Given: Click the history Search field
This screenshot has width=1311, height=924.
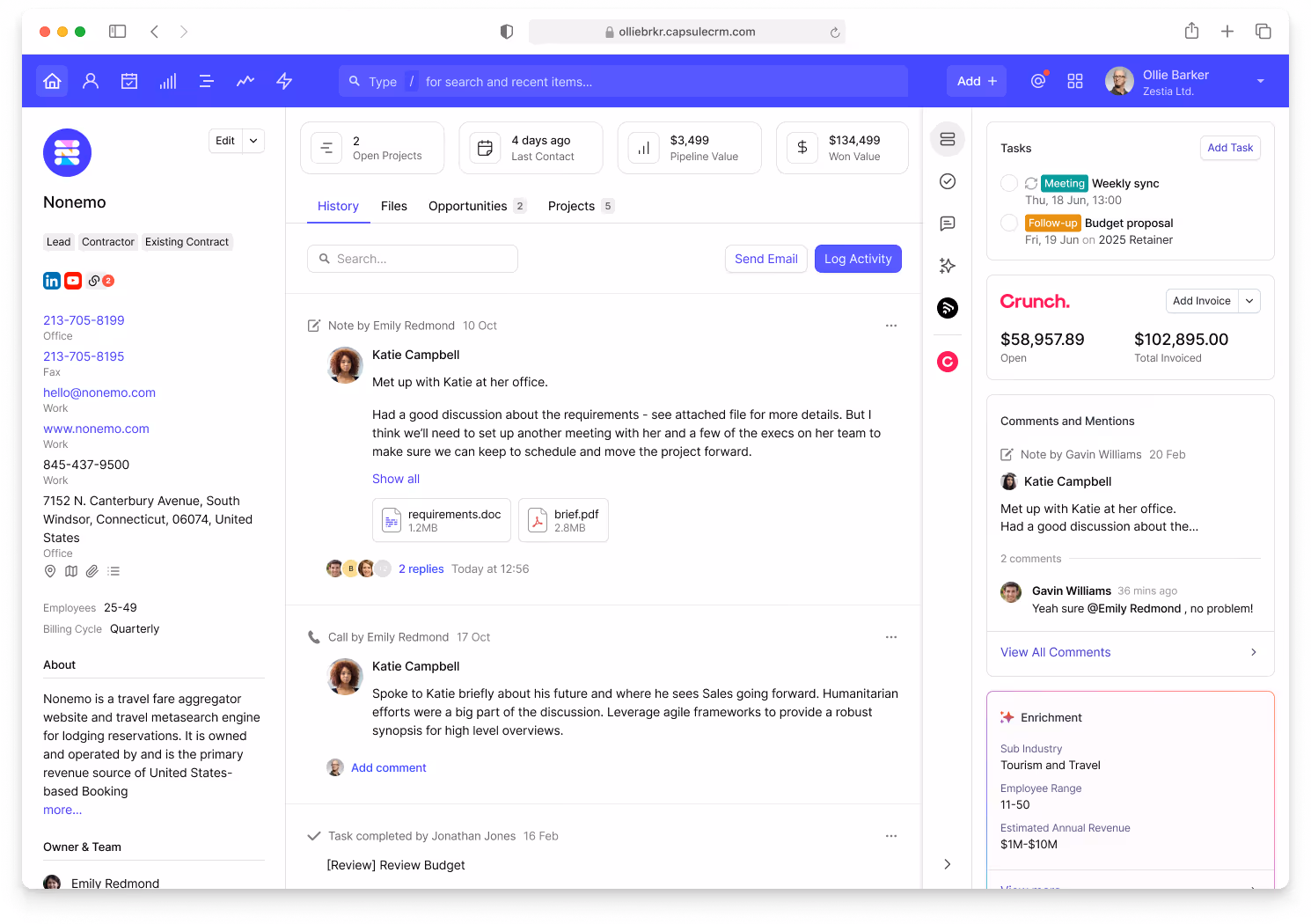Looking at the screenshot, I should point(413,259).
